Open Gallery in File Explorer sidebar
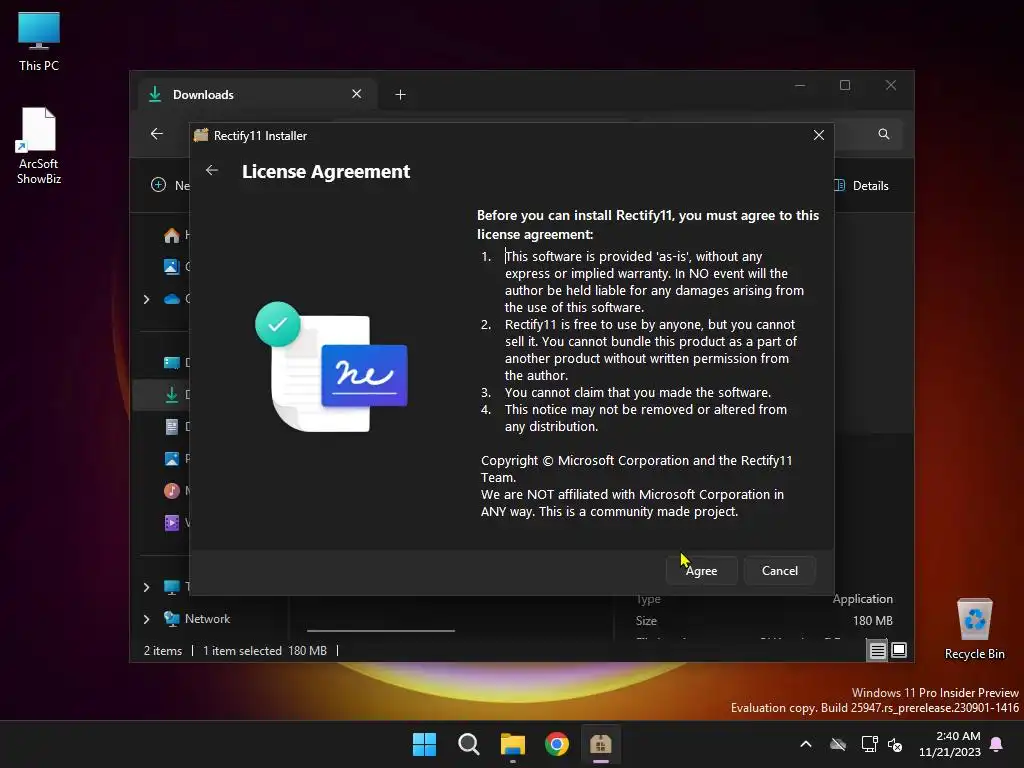This screenshot has width=1024, height=768. tap(172, 266)
